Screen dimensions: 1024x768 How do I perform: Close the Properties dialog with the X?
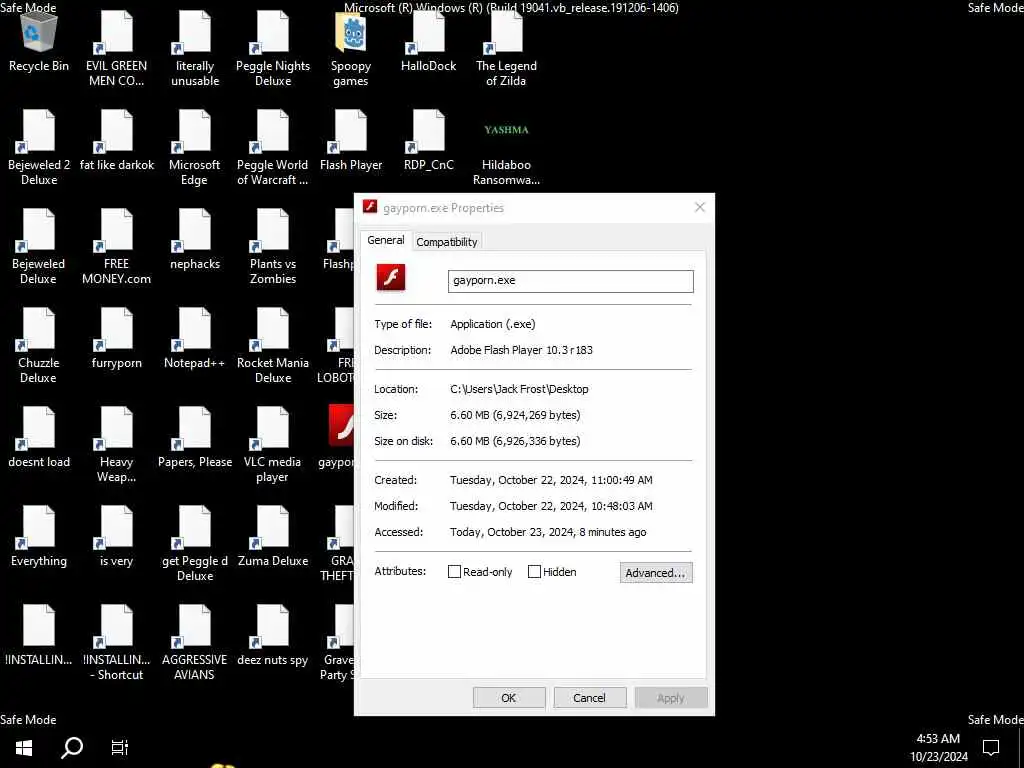[699, 207]
